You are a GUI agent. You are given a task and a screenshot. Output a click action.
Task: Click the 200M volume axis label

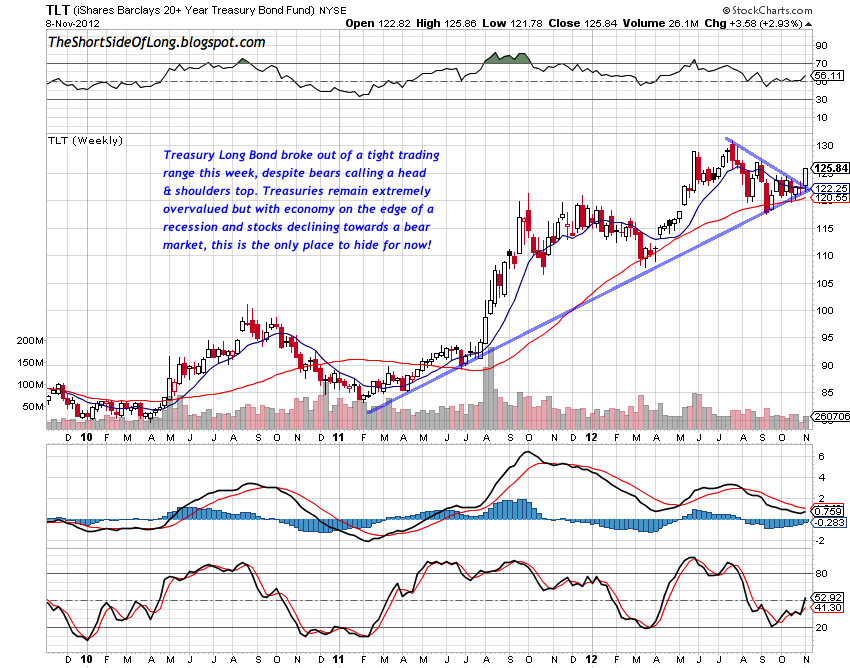point(30,341)
